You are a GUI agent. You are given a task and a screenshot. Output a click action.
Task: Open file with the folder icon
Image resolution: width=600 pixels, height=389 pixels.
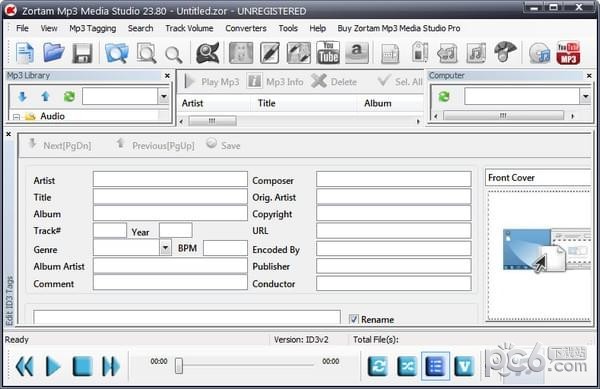54,52
